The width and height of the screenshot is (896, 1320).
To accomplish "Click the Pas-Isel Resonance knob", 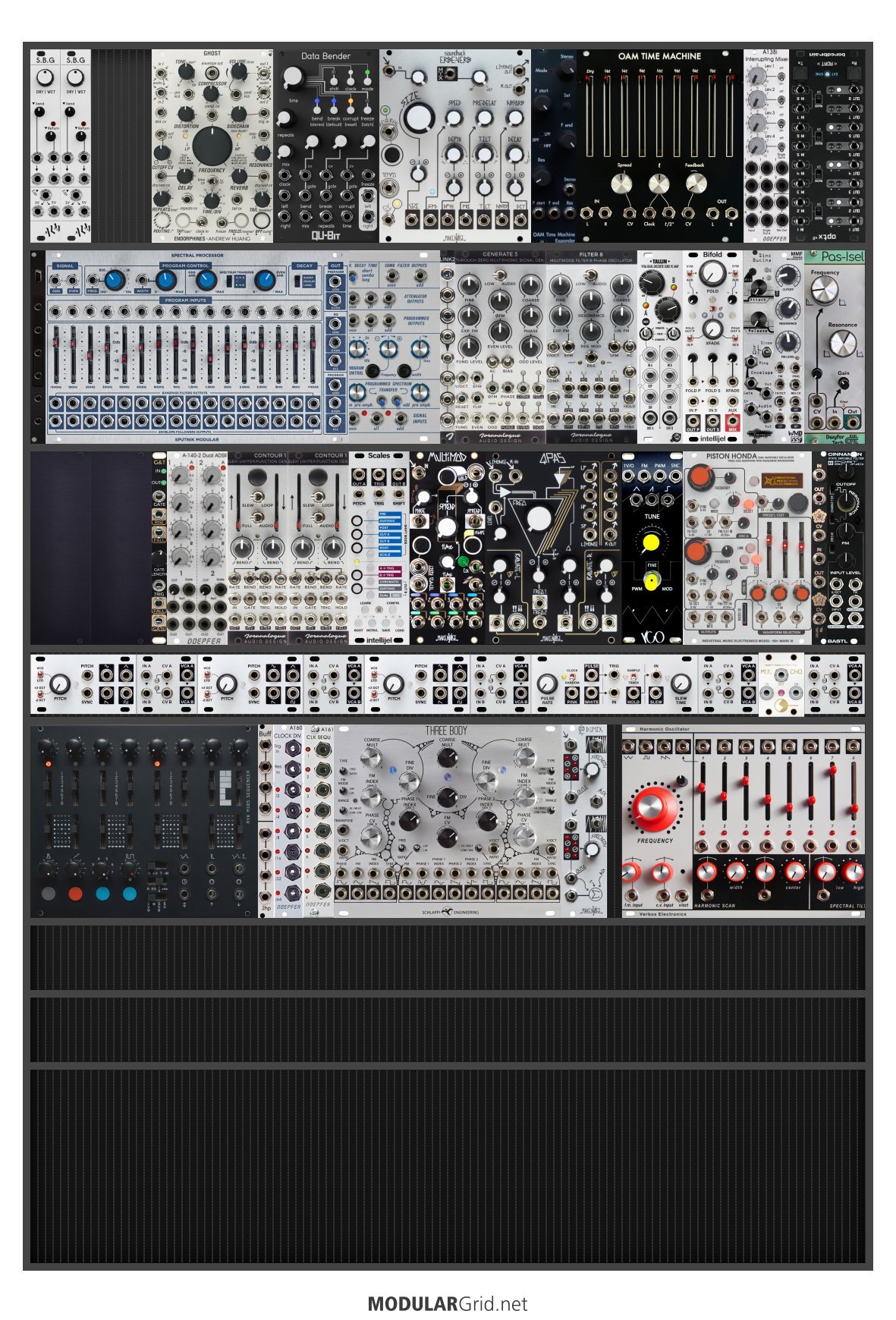I will pyautogui.click(x=842, y=344).
